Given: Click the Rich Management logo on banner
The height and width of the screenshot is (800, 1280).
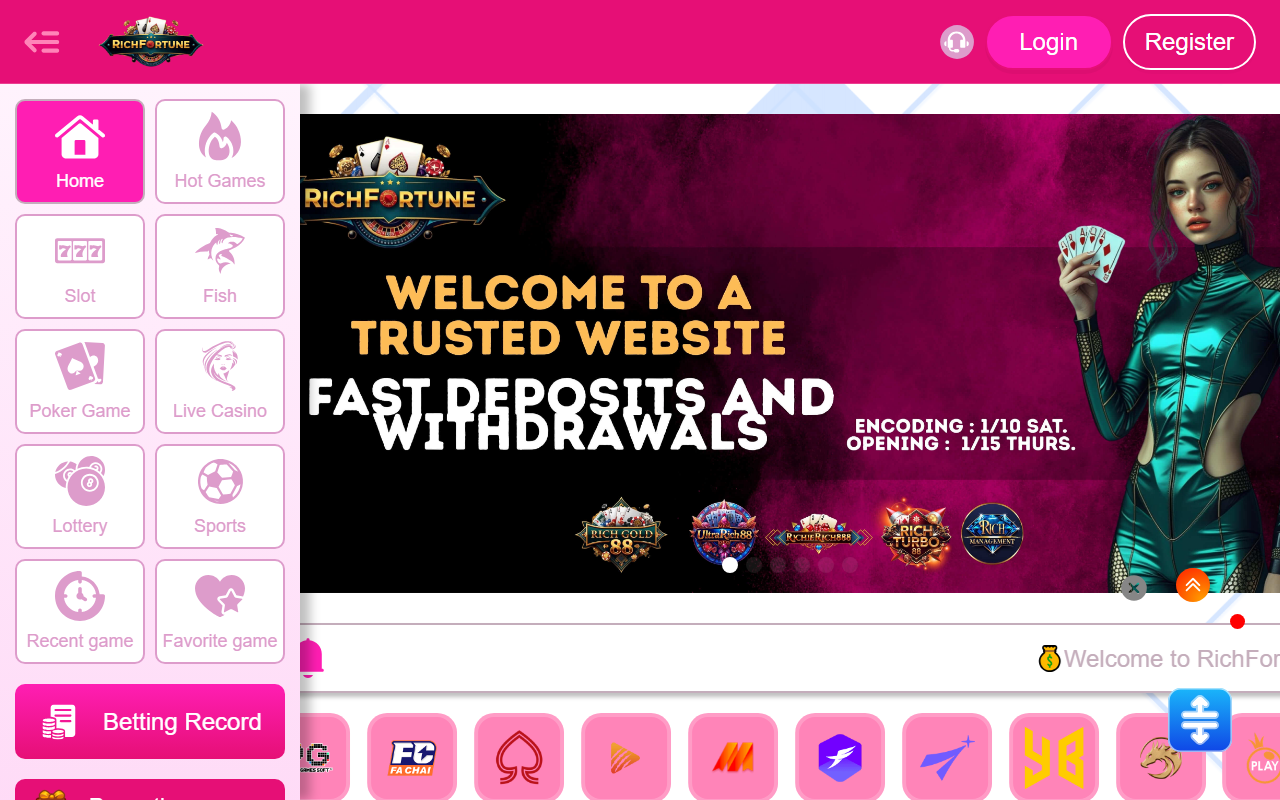Looking at the screenshot, I should tap(992, 534).
